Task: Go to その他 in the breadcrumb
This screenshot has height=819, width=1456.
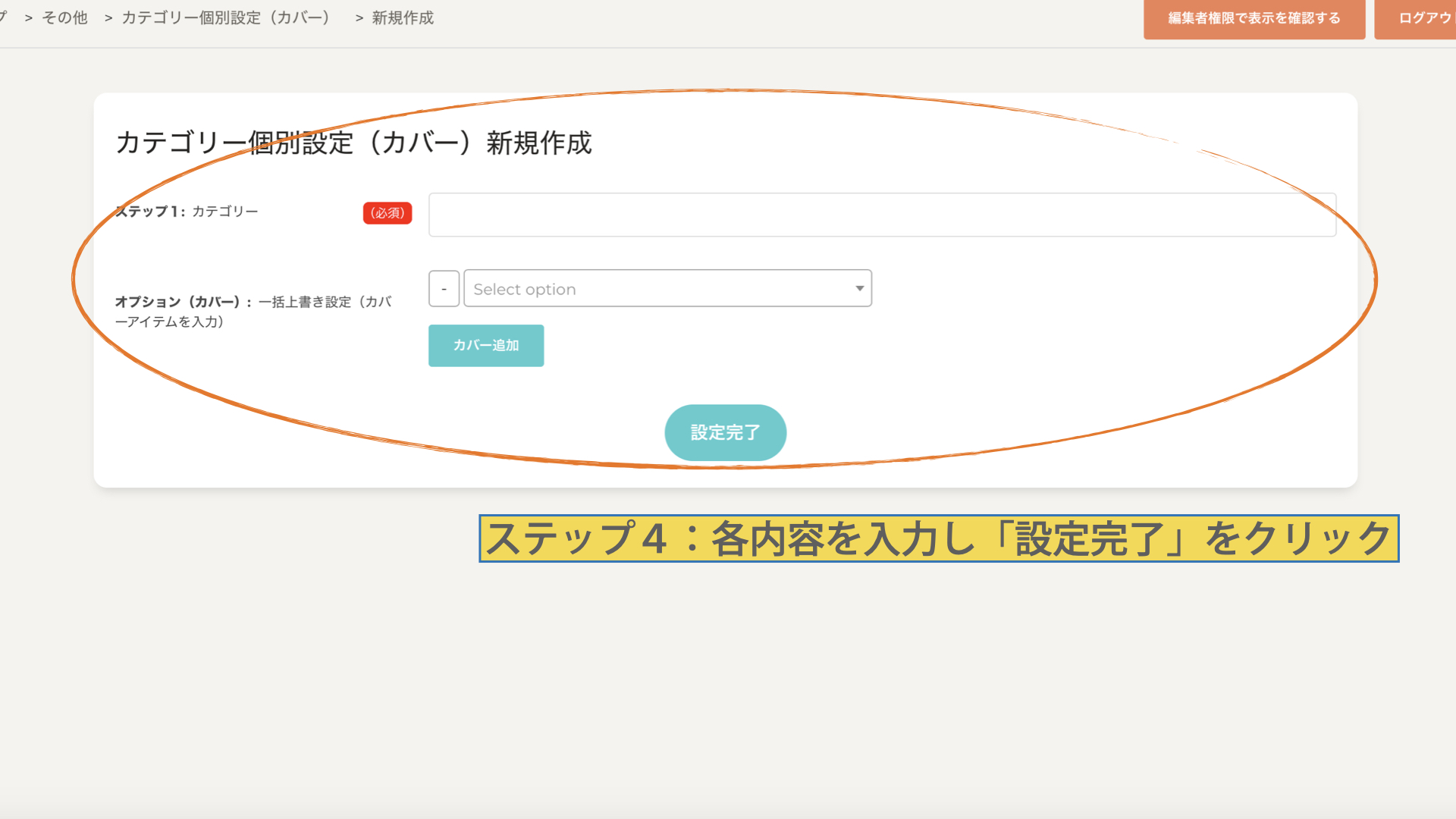Action: 65,18
